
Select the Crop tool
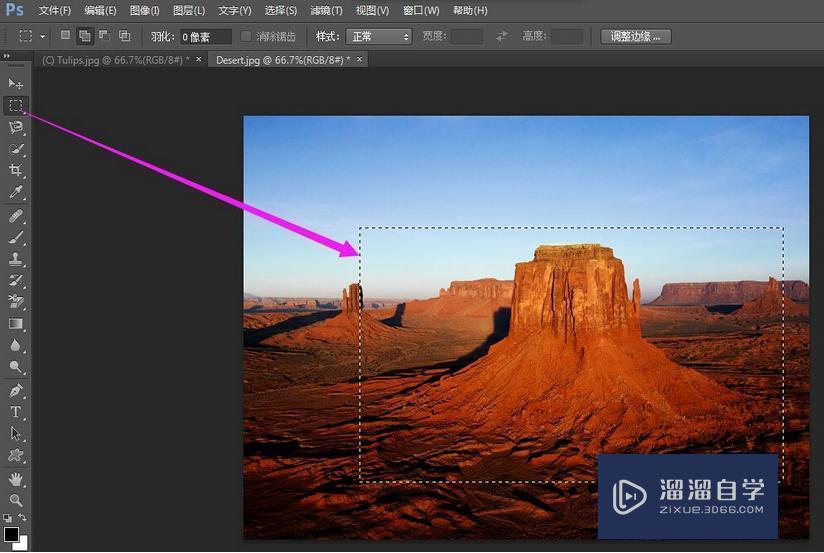click(x=16, y=170)
